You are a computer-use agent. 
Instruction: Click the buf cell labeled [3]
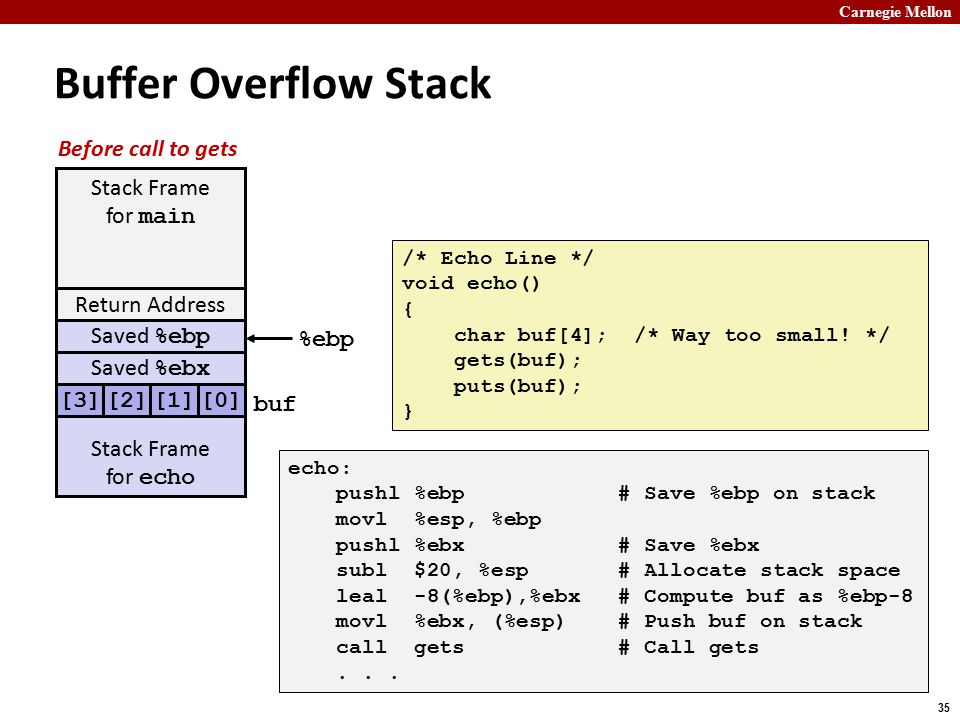(x=80, y=400)
